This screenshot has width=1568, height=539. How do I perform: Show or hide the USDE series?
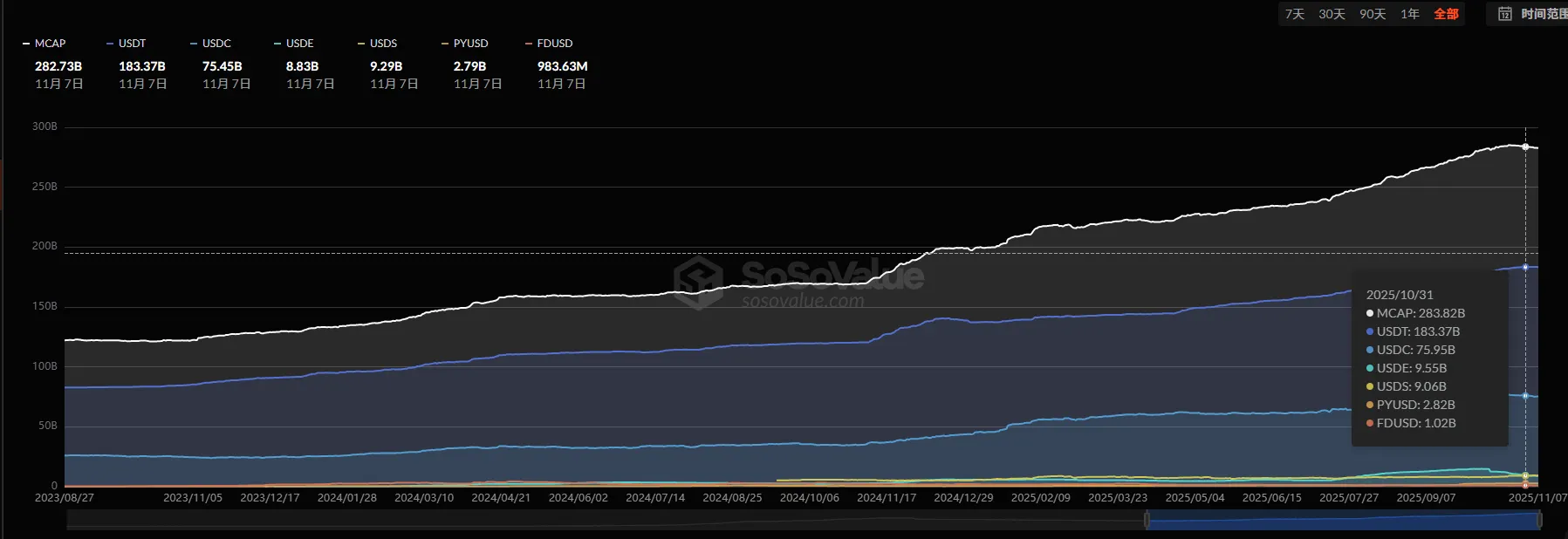point(294,44)
